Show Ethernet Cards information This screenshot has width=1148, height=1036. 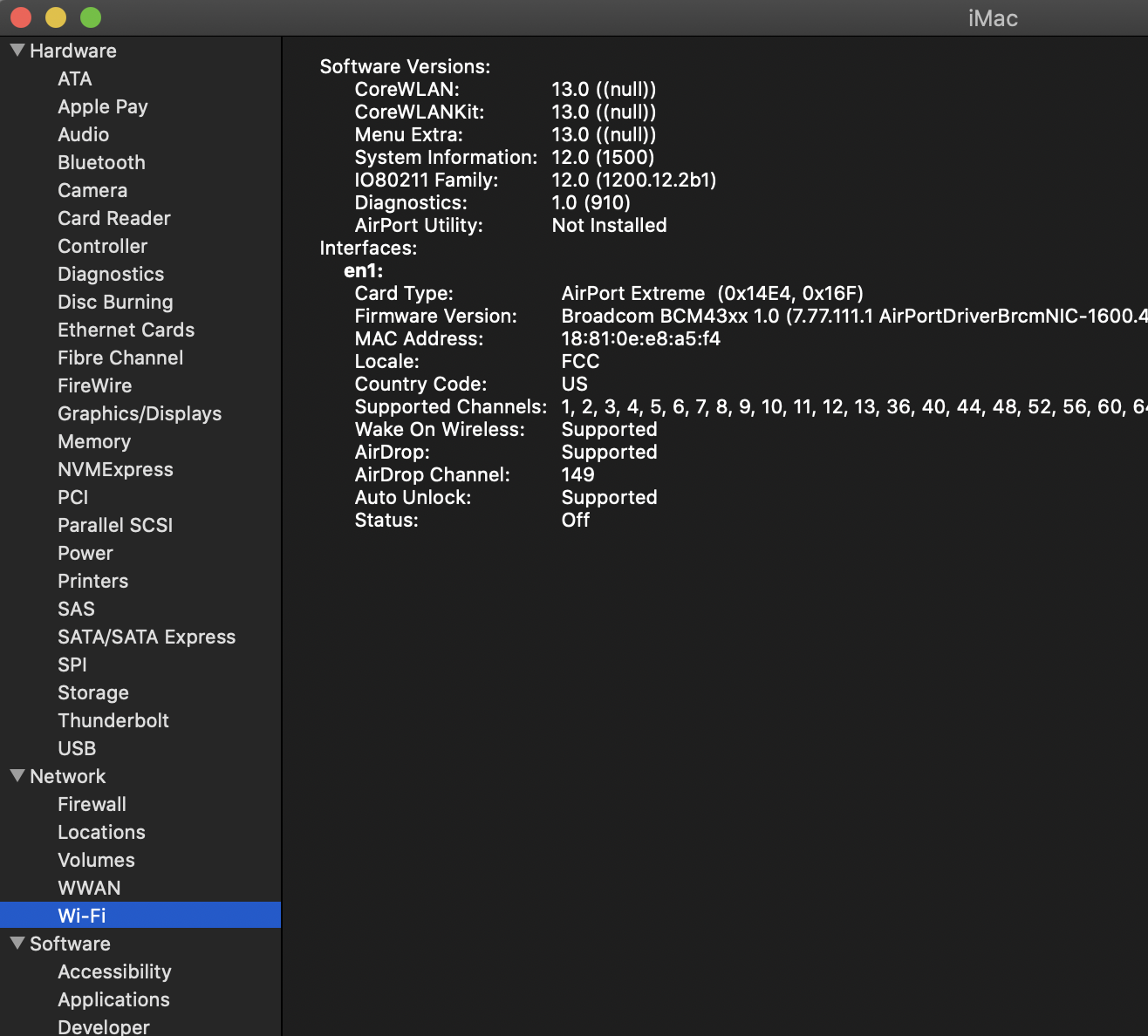(126, 330)
